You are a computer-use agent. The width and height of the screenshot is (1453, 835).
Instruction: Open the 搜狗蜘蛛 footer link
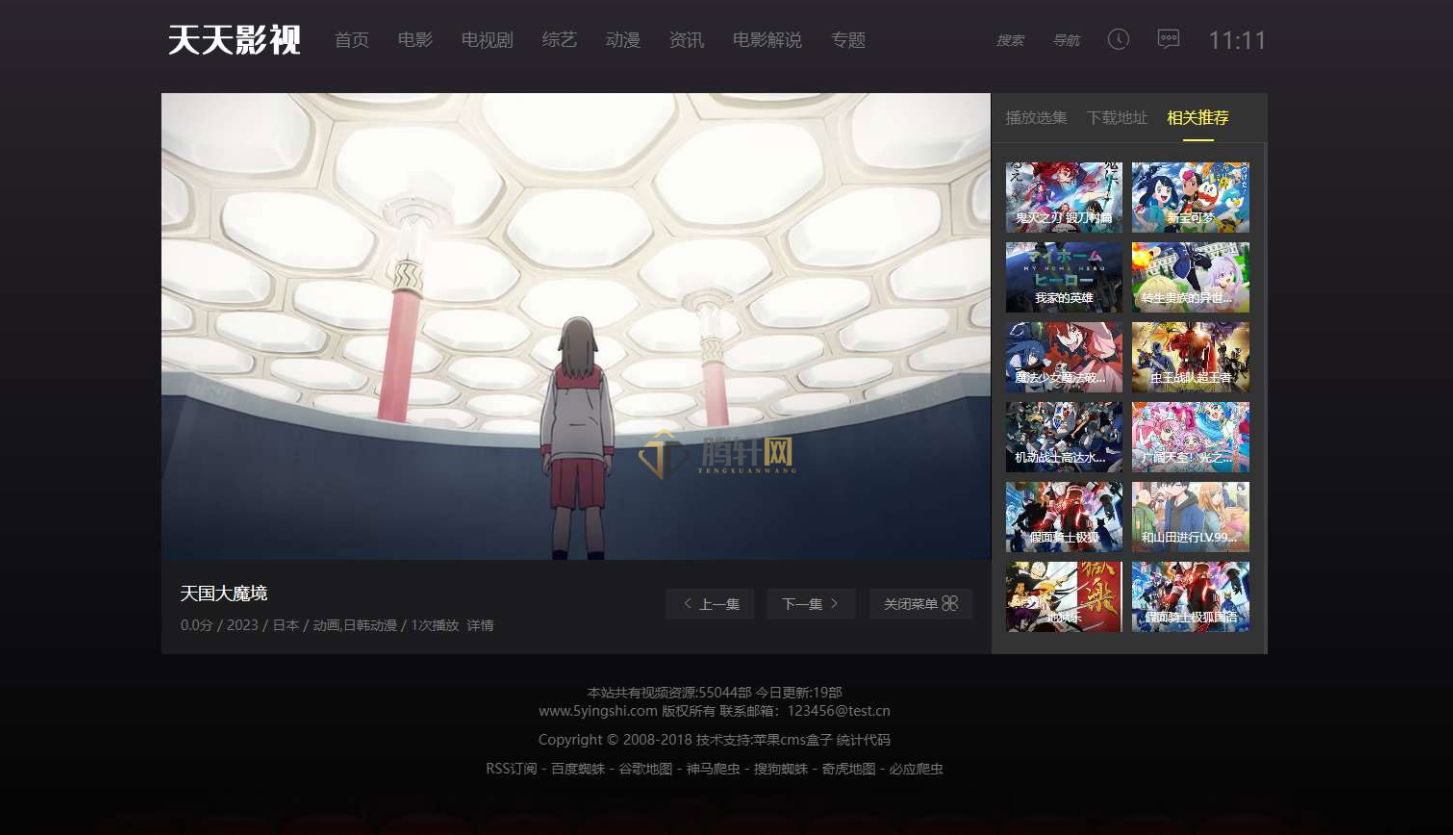coord(781,770)
